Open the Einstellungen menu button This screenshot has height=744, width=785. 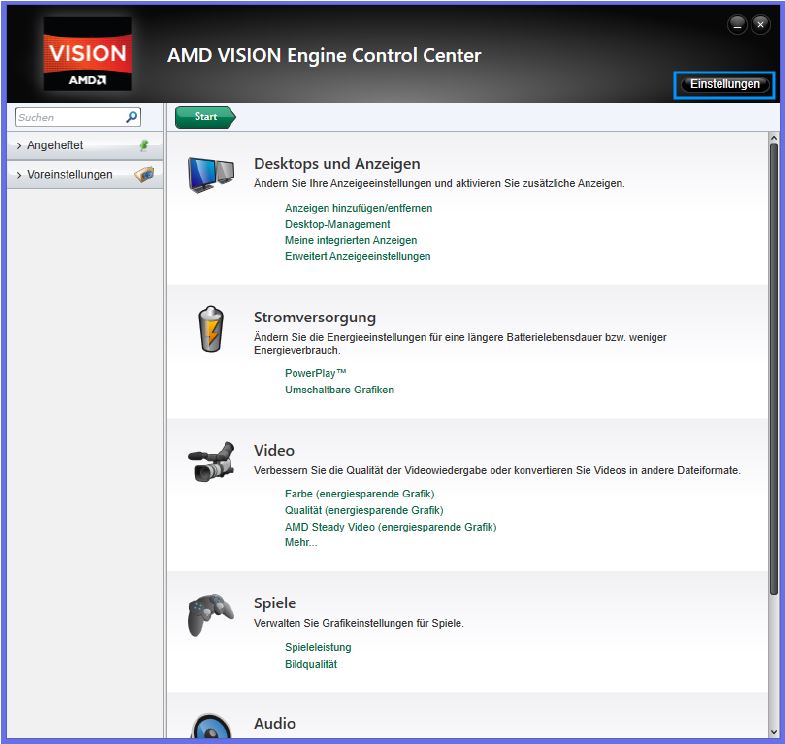724,84
